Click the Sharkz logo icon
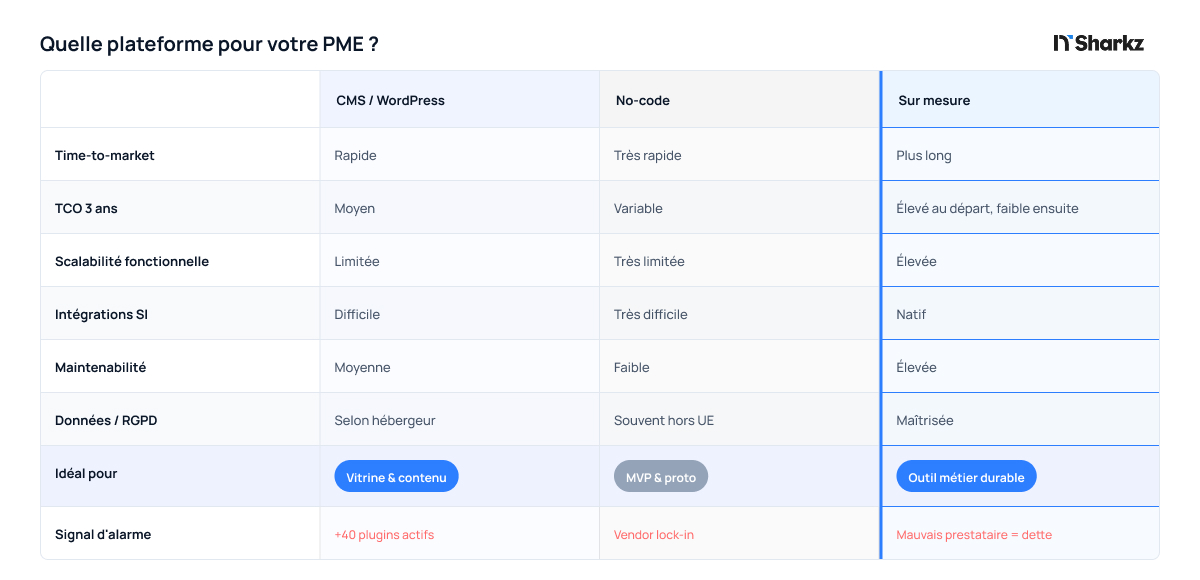Screen dimensions: 1200x580 (1063, 43)
